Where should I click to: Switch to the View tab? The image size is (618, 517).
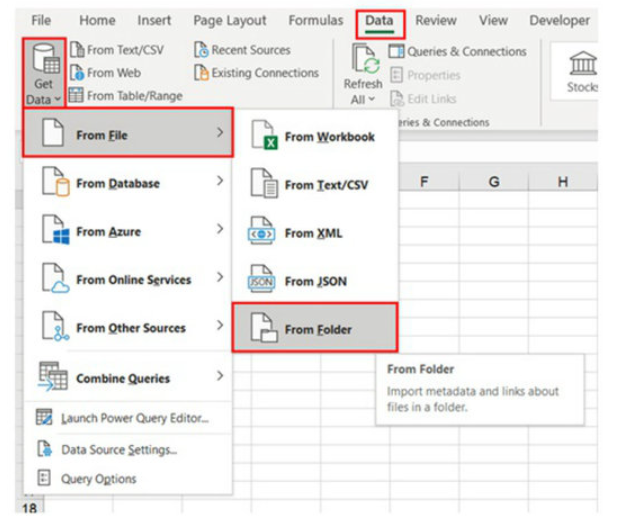pyautogui.click(x=493, y=20)
